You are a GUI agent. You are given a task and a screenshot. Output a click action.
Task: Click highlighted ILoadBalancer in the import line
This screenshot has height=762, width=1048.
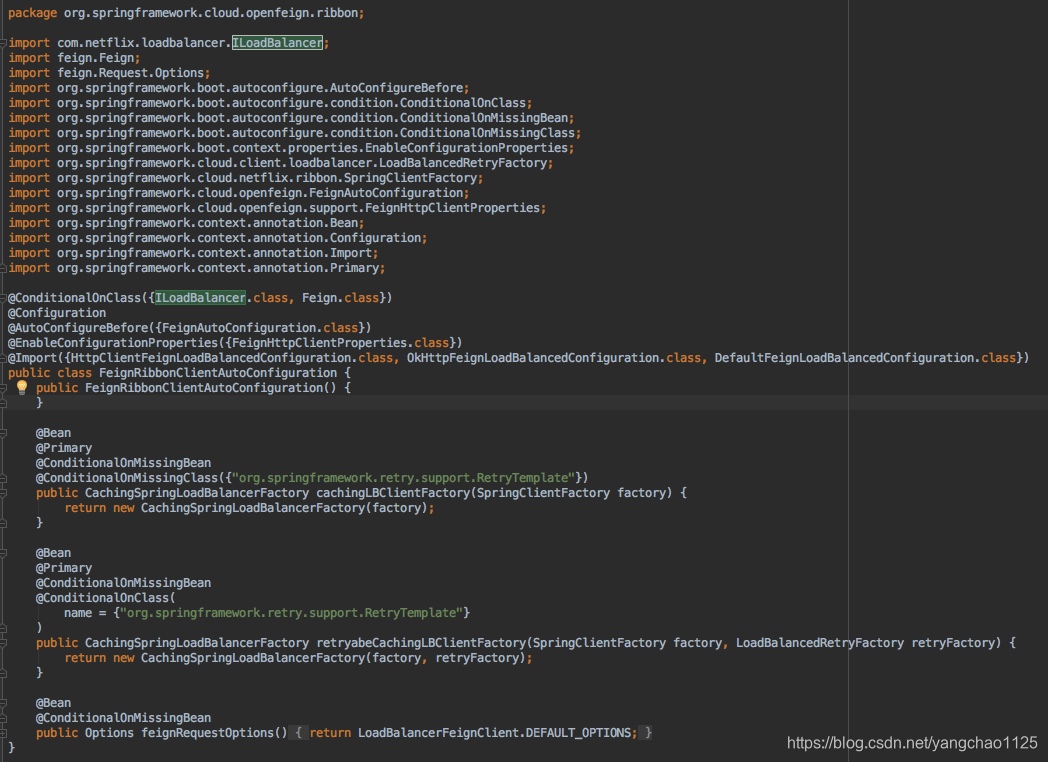tap(277, 43)
